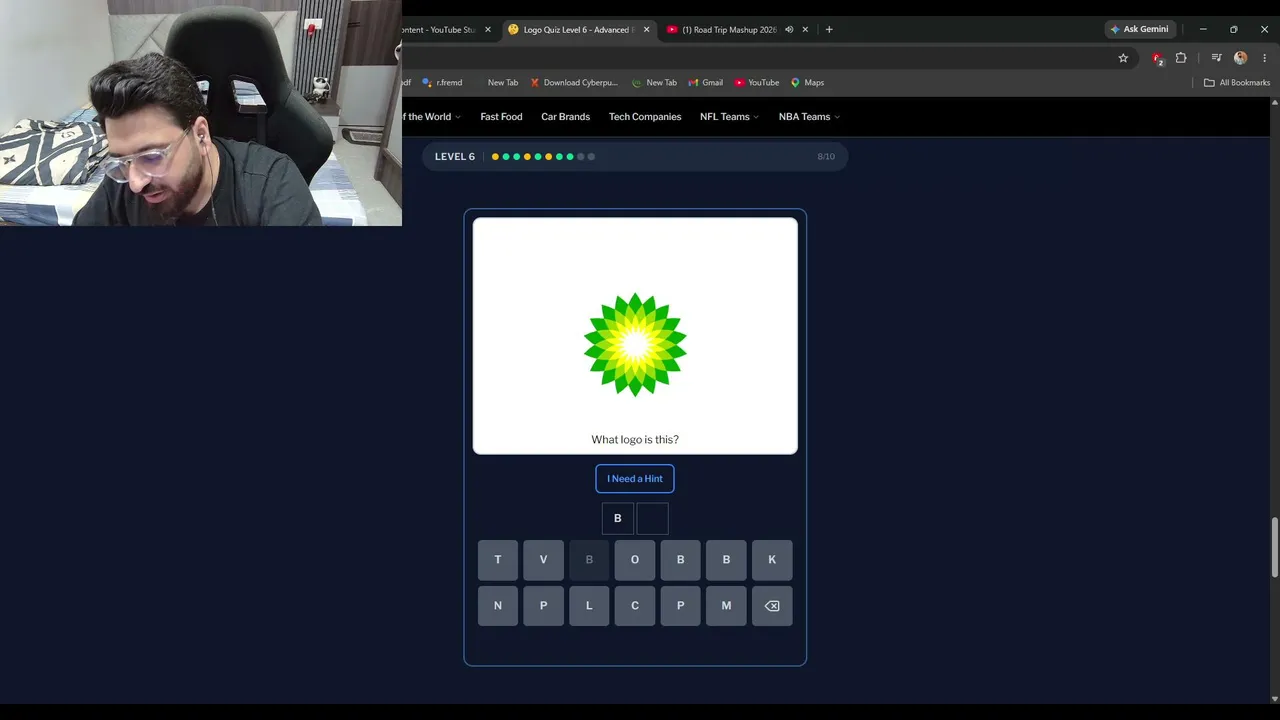The width and height of the screenshot is (1280, 720).
Task: Open the Download Cyberpu... bookmark
Action: pyautogui.click(x=574, y=83)
